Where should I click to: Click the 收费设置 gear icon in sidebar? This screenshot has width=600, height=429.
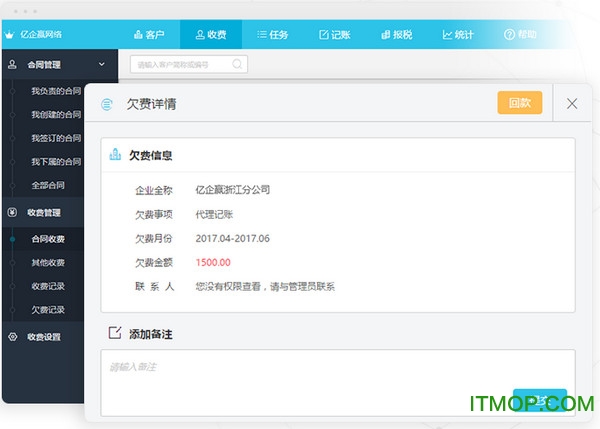click(x=12, y=336)
